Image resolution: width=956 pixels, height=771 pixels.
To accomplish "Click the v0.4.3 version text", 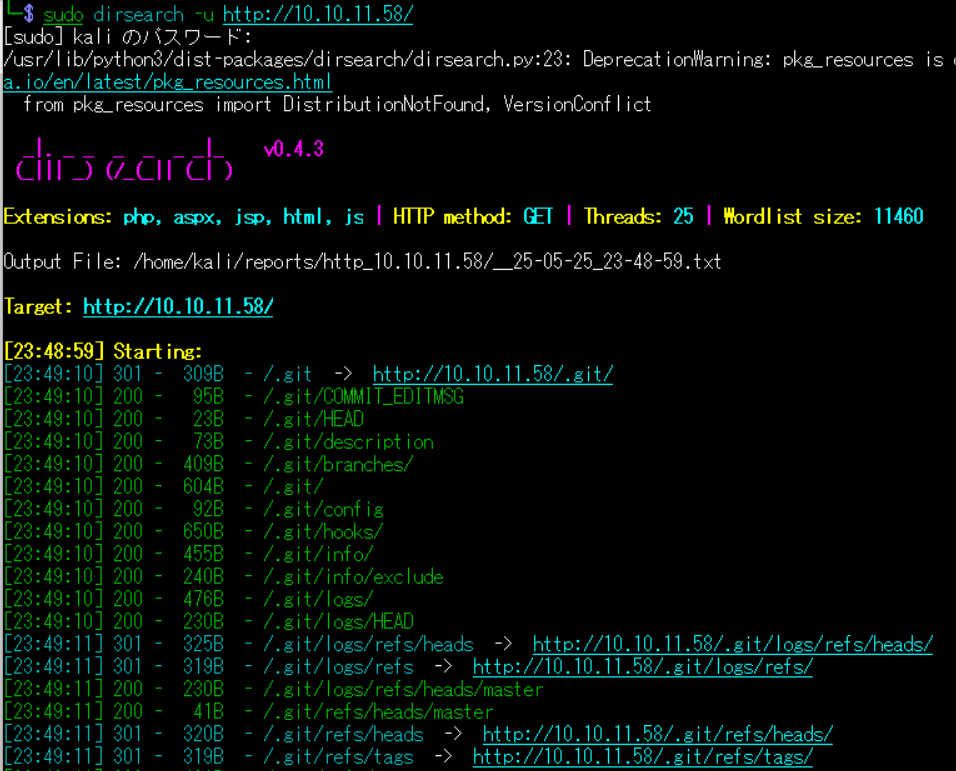I will 293,149.
